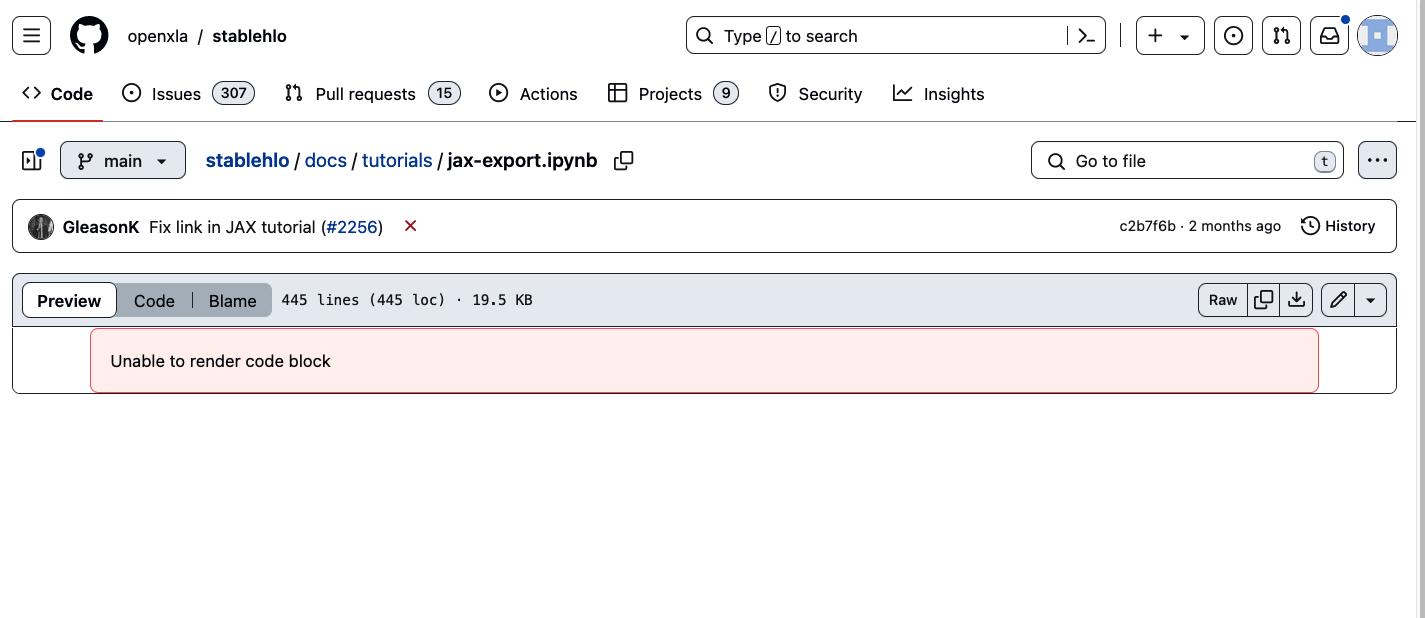Select the Code view toggle
This screenshot has height=618, width=1425.
[x=154, y=300]
